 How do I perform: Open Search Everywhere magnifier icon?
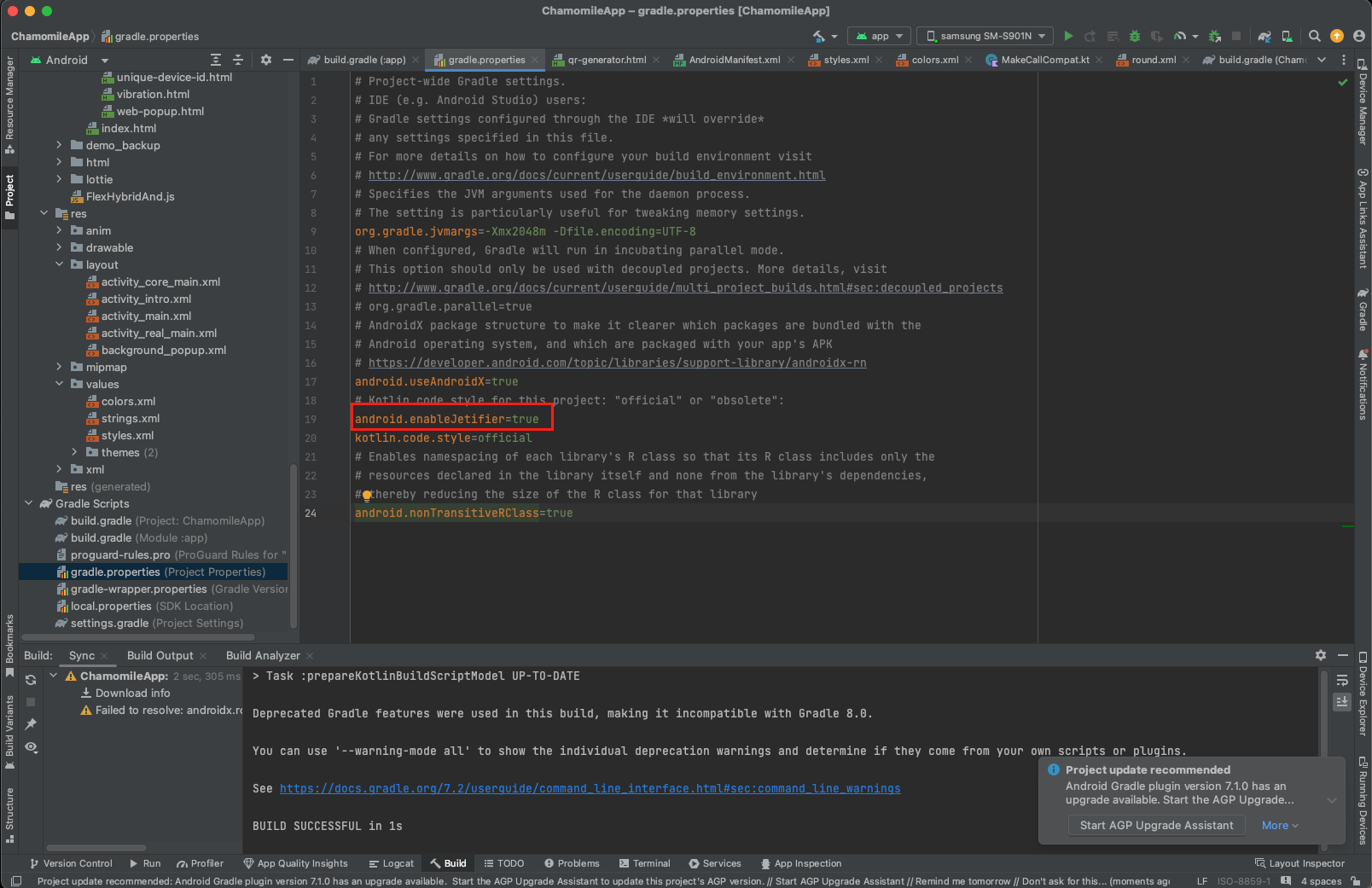click(1315, 36)
